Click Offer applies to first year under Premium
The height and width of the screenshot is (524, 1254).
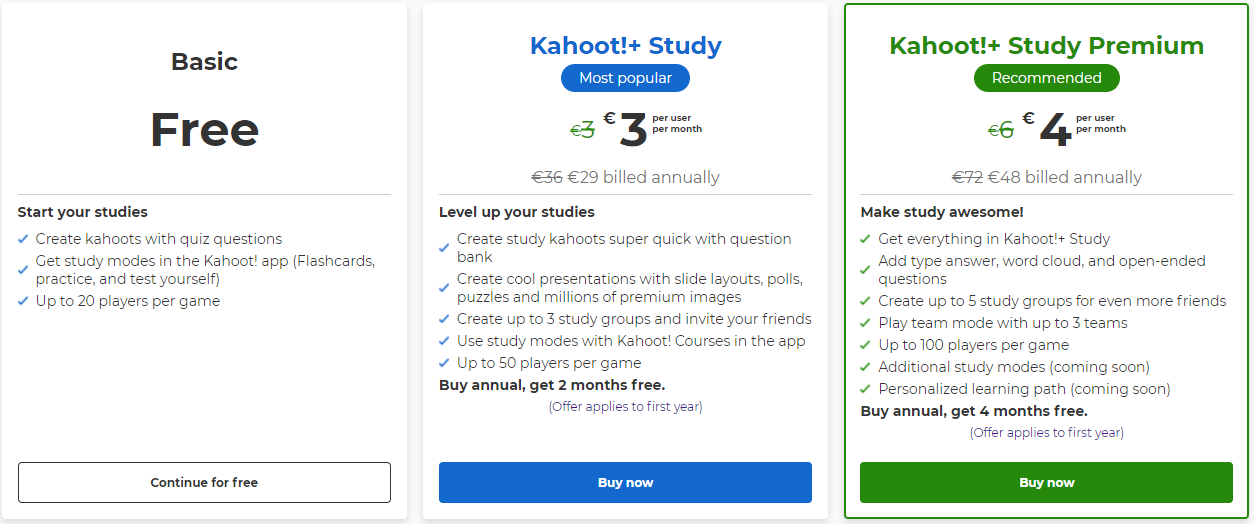coord(1046,433)
